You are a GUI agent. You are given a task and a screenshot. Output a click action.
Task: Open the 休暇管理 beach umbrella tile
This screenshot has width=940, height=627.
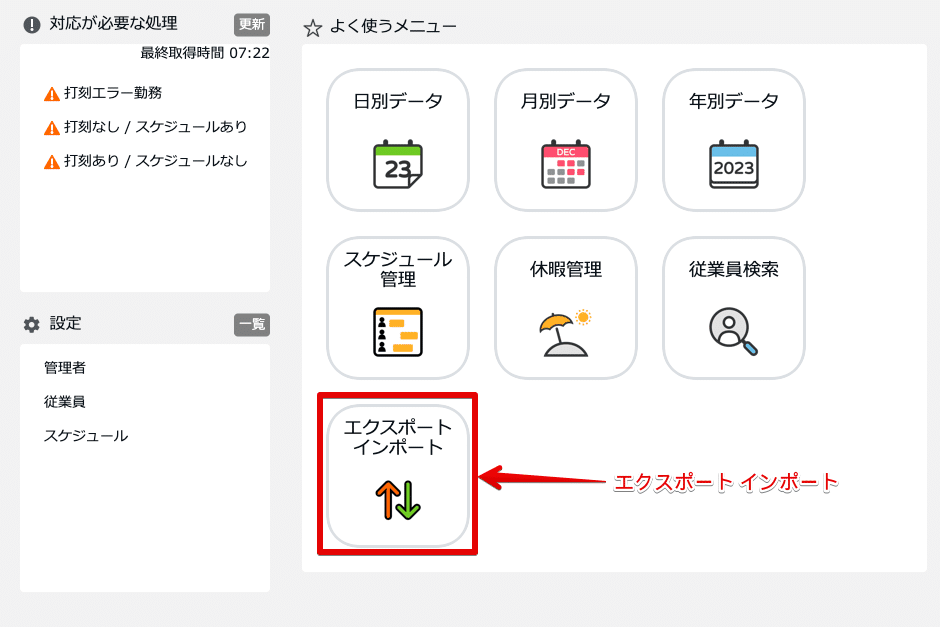point(566,308)
